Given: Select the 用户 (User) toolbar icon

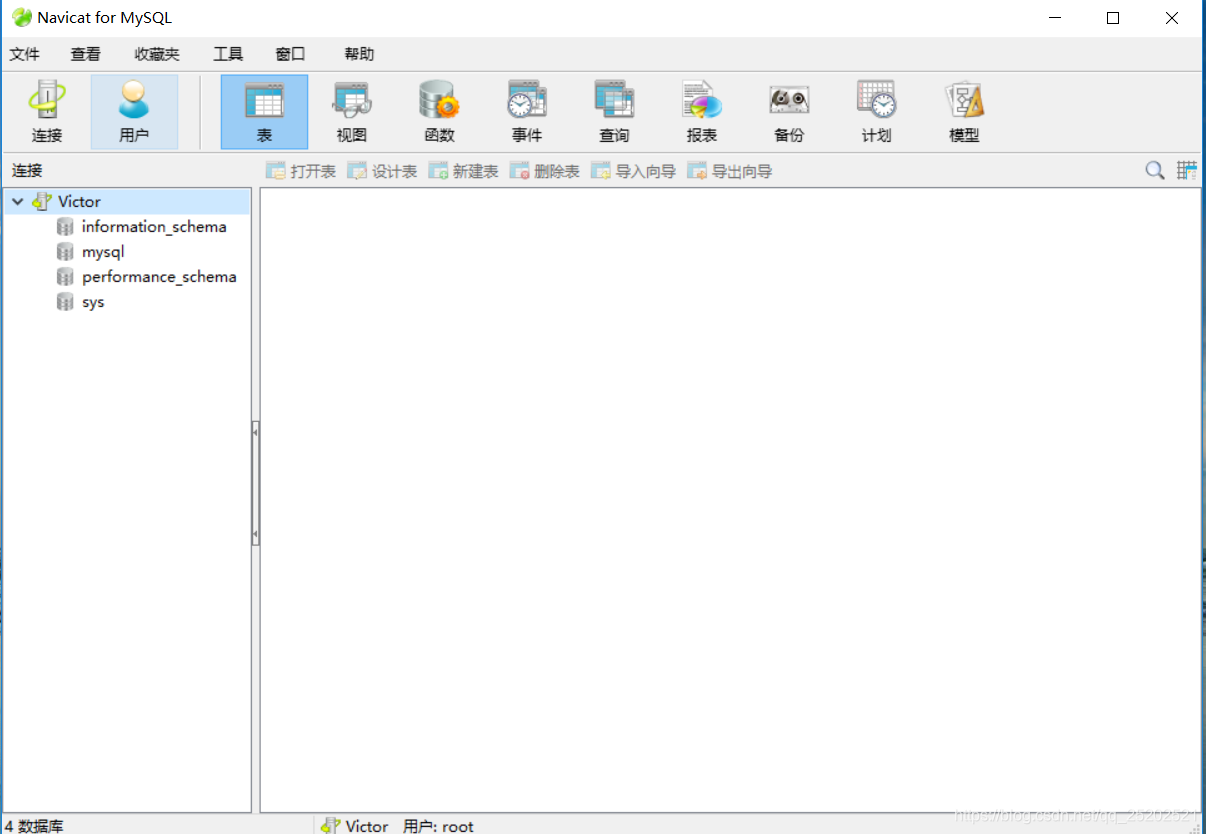Looking at the screenshot, I should (134, 112).
